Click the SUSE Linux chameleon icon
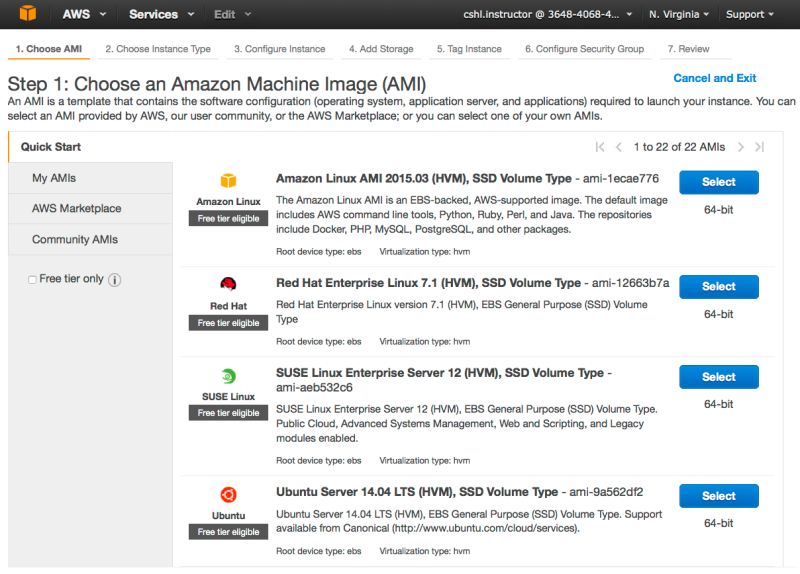Screen dimensions: 800x574 (x=228, y=376)
